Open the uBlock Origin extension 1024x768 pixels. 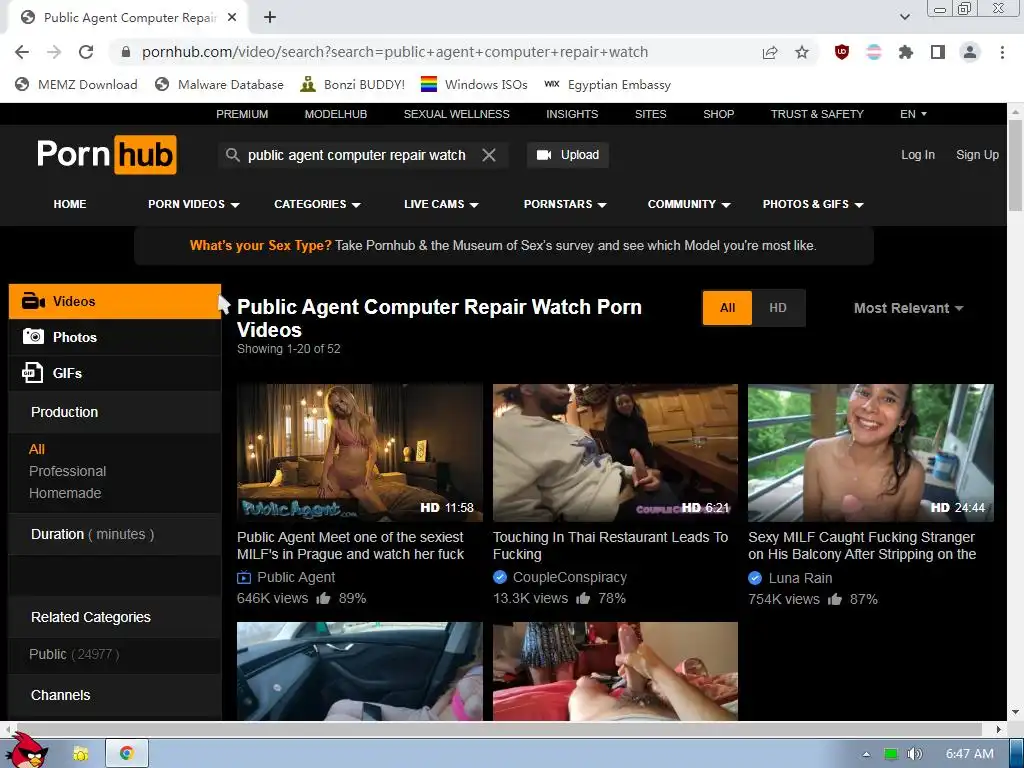(x=842, y=52)
